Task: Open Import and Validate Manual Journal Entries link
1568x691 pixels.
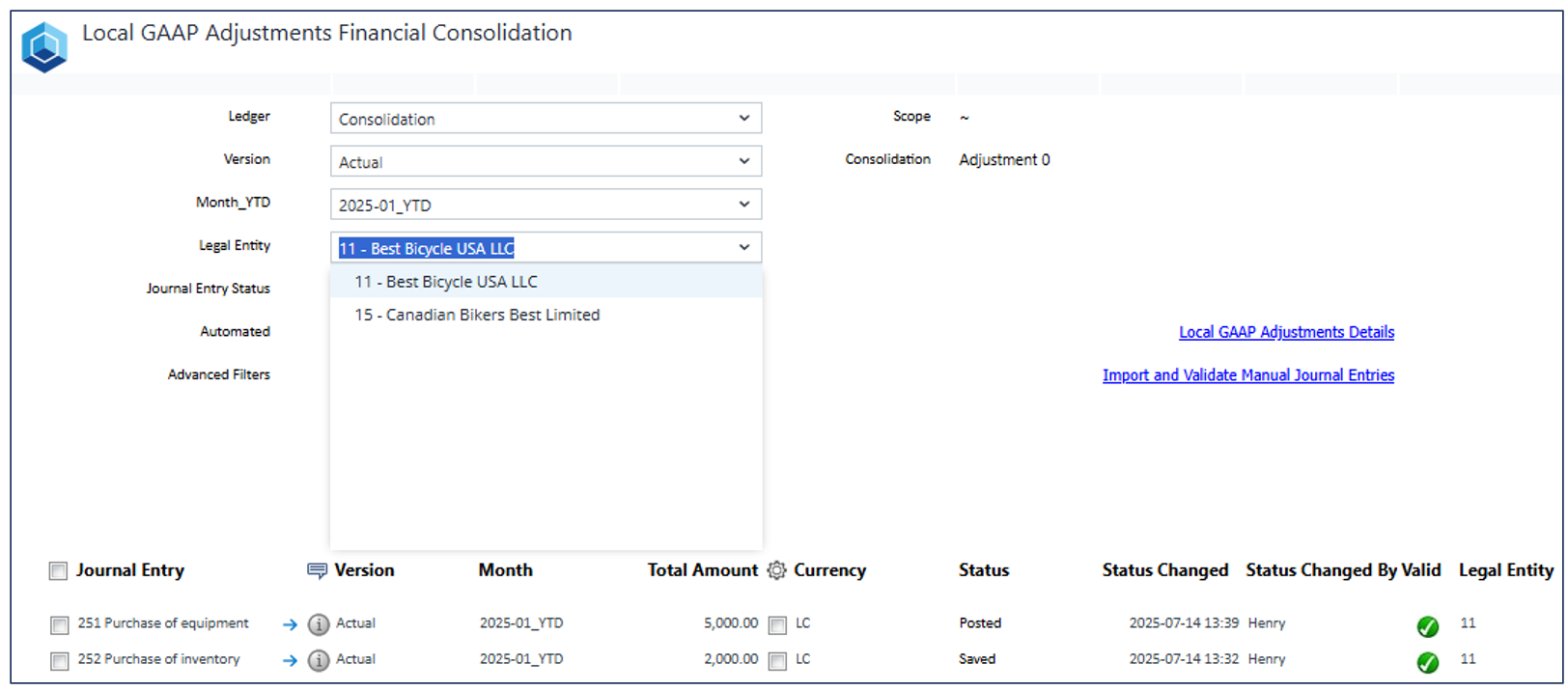Action: click(1248, 375)
